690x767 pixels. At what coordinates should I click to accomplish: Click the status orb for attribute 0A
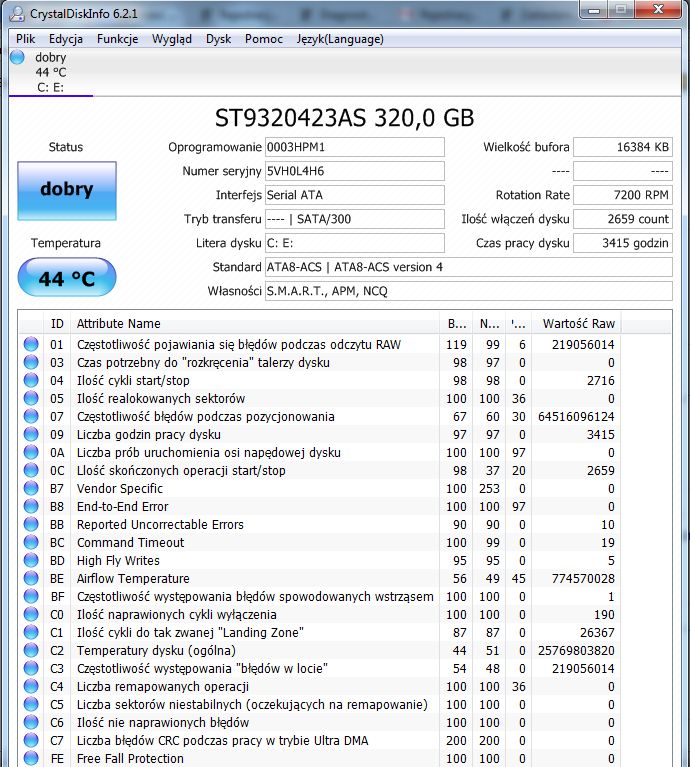coord(31,452)
